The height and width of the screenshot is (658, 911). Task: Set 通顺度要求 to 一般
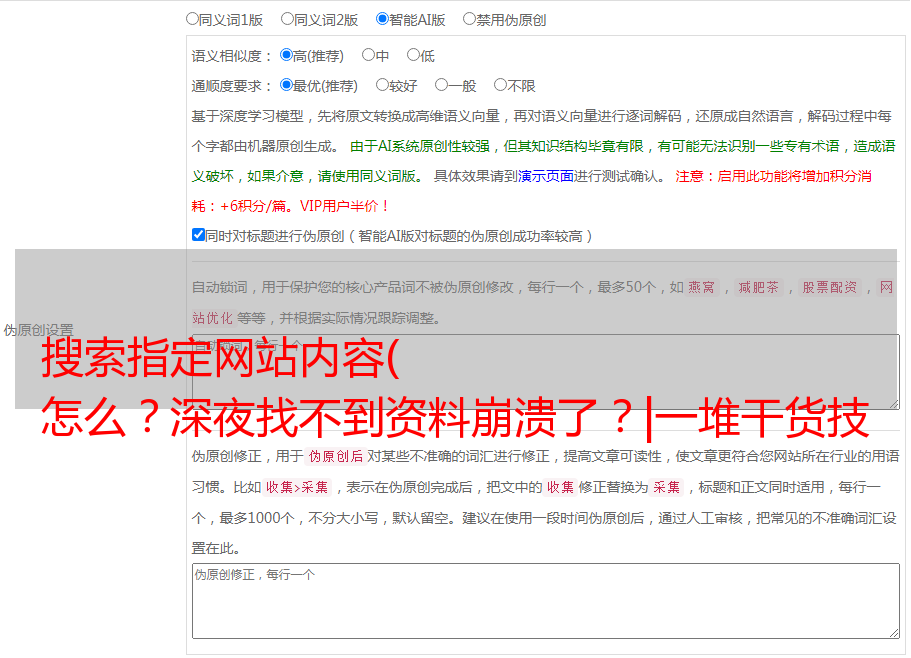[441, 85]
